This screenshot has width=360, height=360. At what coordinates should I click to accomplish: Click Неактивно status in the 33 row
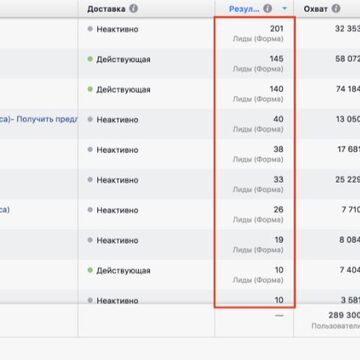pos(117,180)
